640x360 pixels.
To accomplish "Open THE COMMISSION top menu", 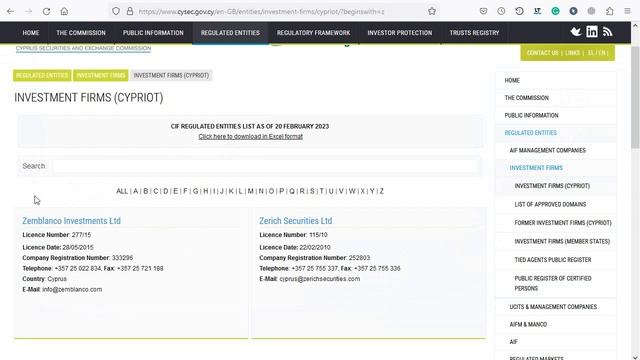I will 81,33.
